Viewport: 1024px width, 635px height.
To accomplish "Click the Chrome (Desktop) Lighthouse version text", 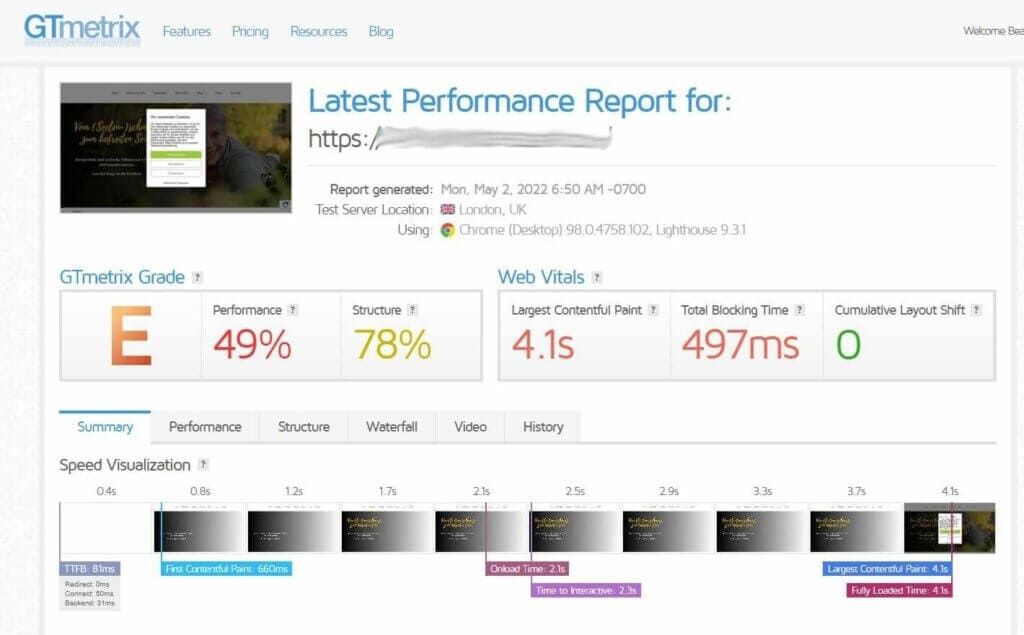I will tap(602, 230).
